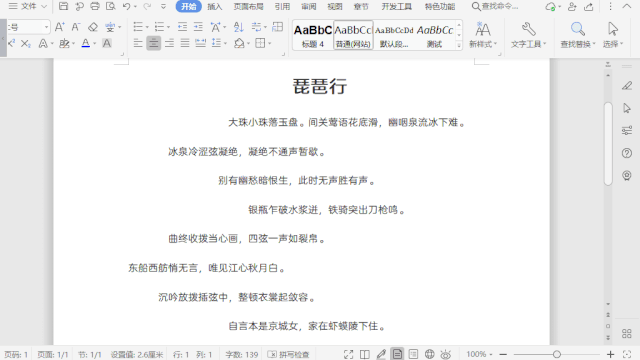
Task: Click the text highlight pen icon
Action: point(64,43)
